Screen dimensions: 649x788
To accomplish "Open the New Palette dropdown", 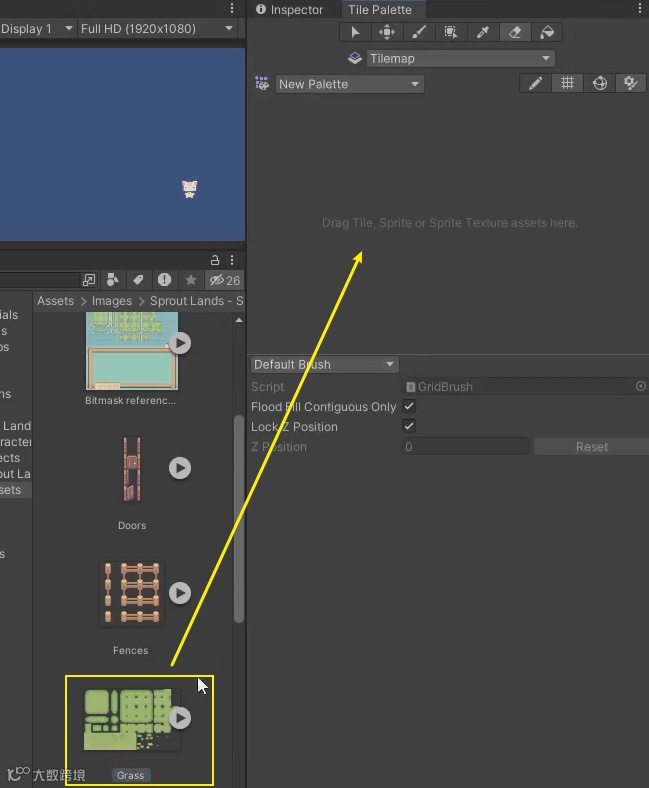I will coord(349,84).
